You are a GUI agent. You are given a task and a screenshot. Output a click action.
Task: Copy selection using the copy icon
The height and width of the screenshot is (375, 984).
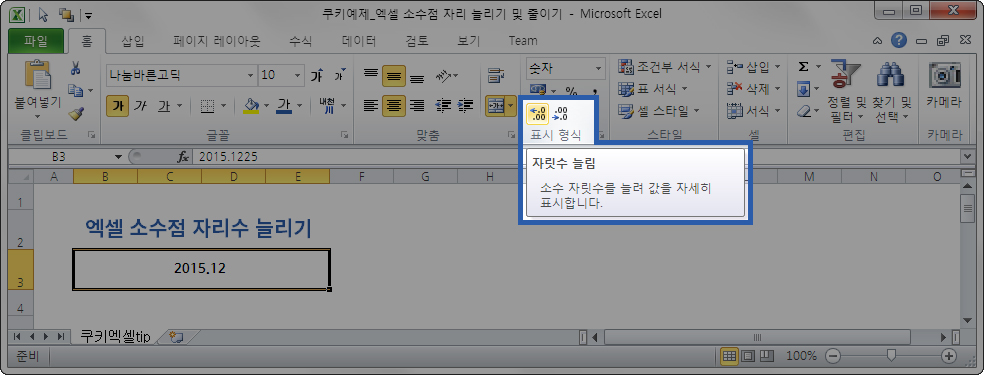76,91
